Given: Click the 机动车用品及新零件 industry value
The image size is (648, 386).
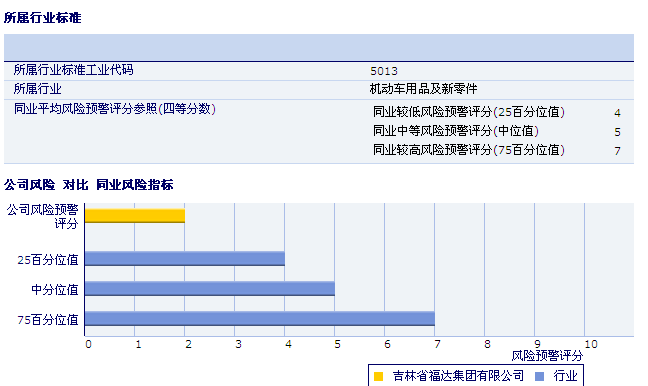Looking at the screenshot, I should (424, 89).
